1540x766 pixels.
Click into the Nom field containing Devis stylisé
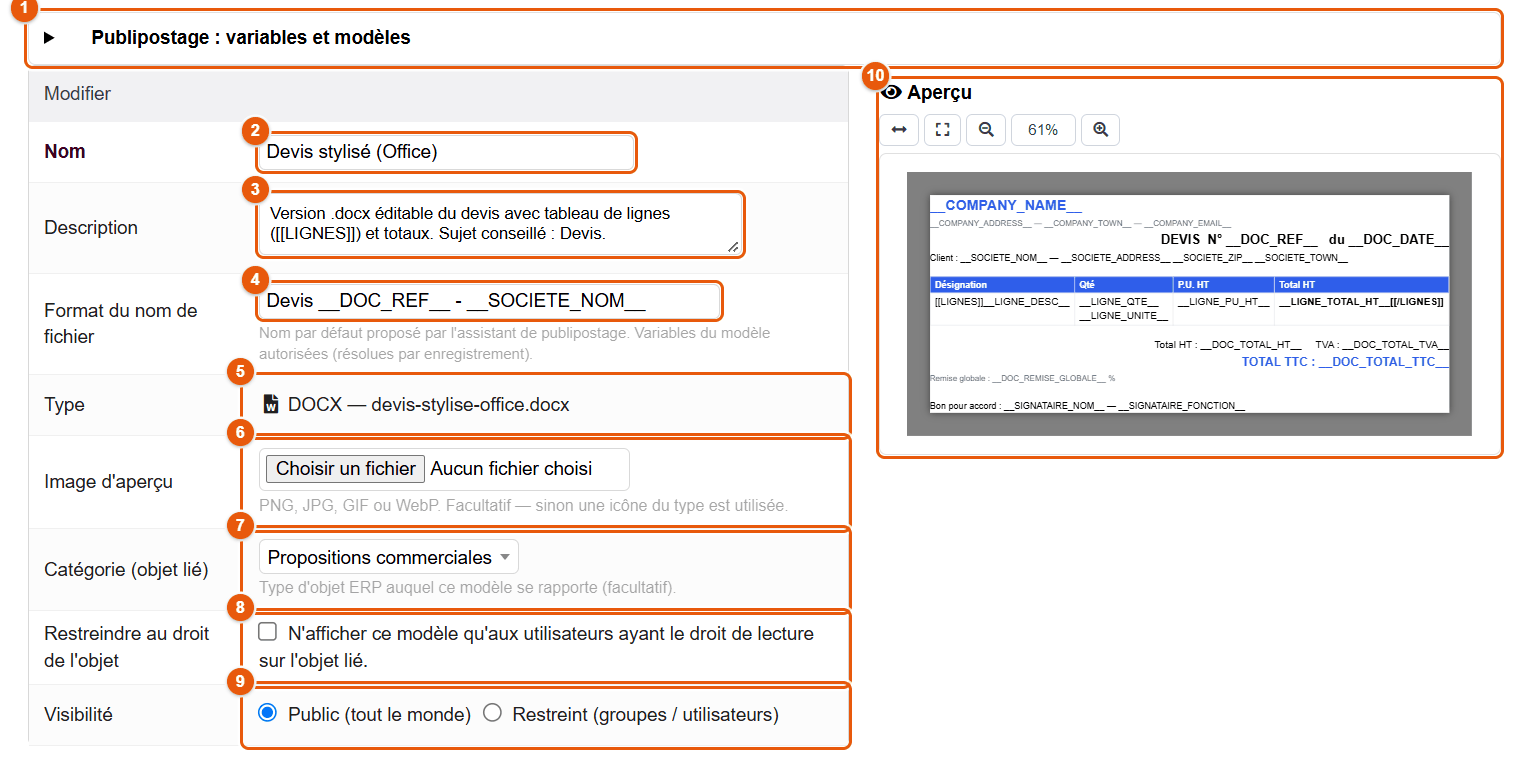(445, 153)
